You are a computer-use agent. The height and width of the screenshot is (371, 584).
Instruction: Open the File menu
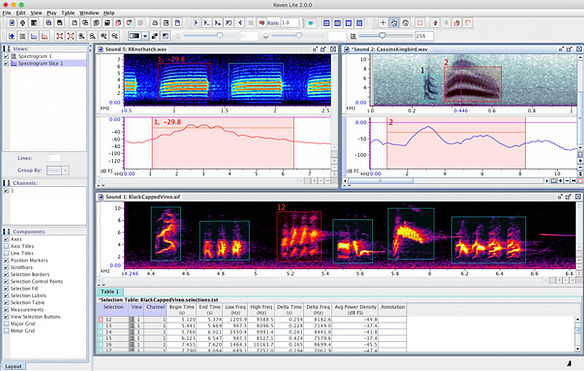[7, 13]
